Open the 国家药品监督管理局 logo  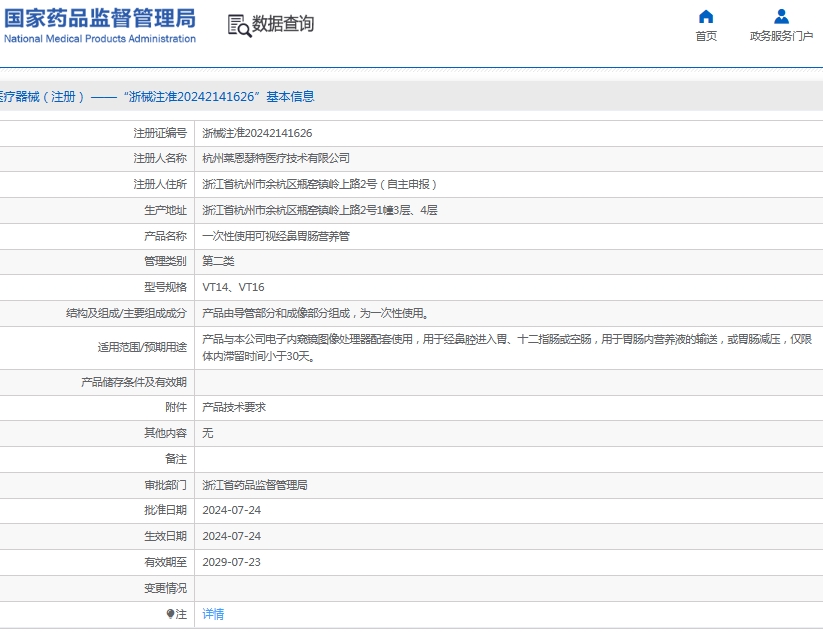pos(100,25)
